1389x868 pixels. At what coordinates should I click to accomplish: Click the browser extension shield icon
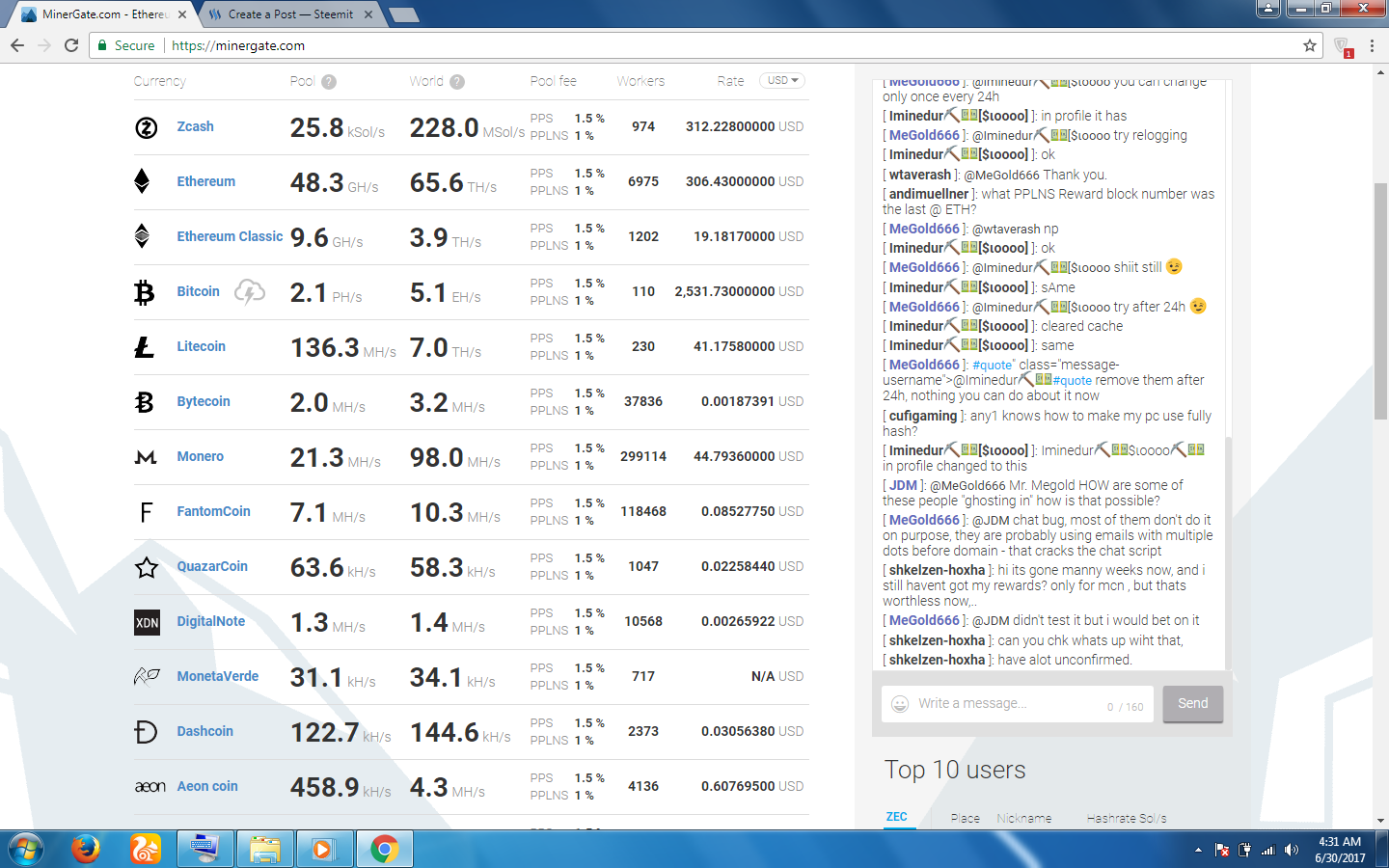coord(1342,46)
